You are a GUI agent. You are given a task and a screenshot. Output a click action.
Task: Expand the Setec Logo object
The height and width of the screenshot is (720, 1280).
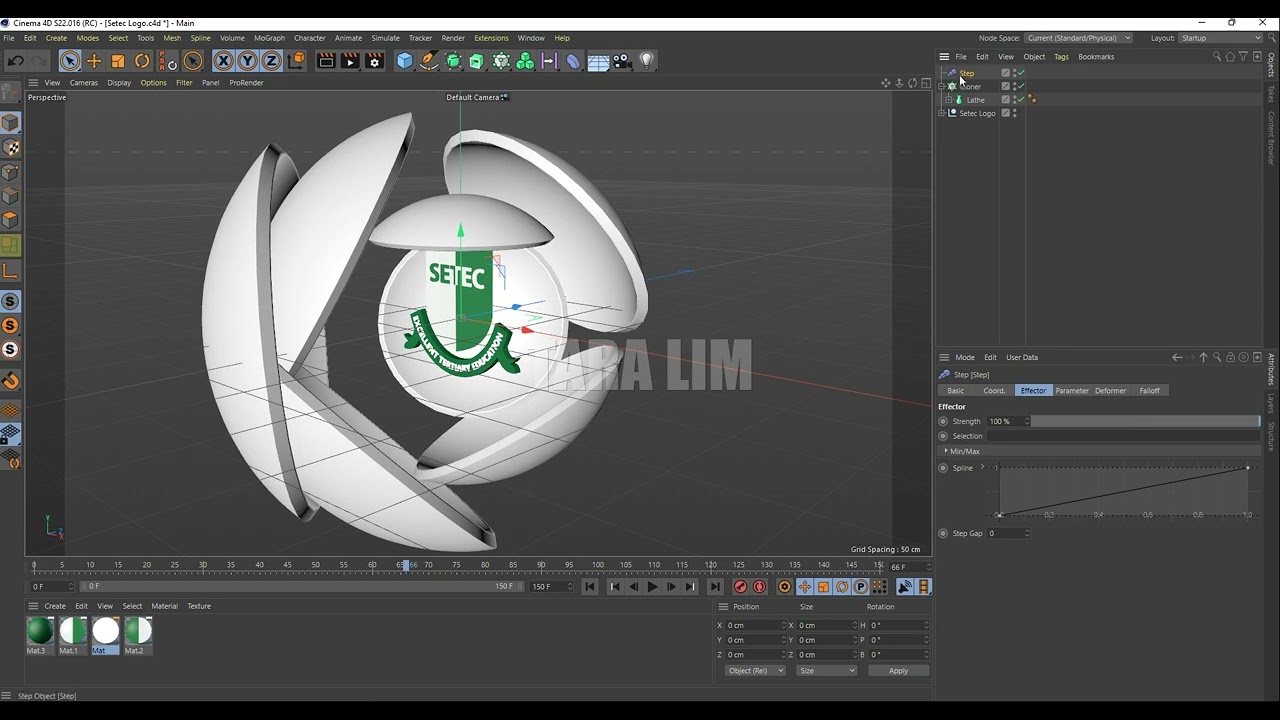pos(942,113)
